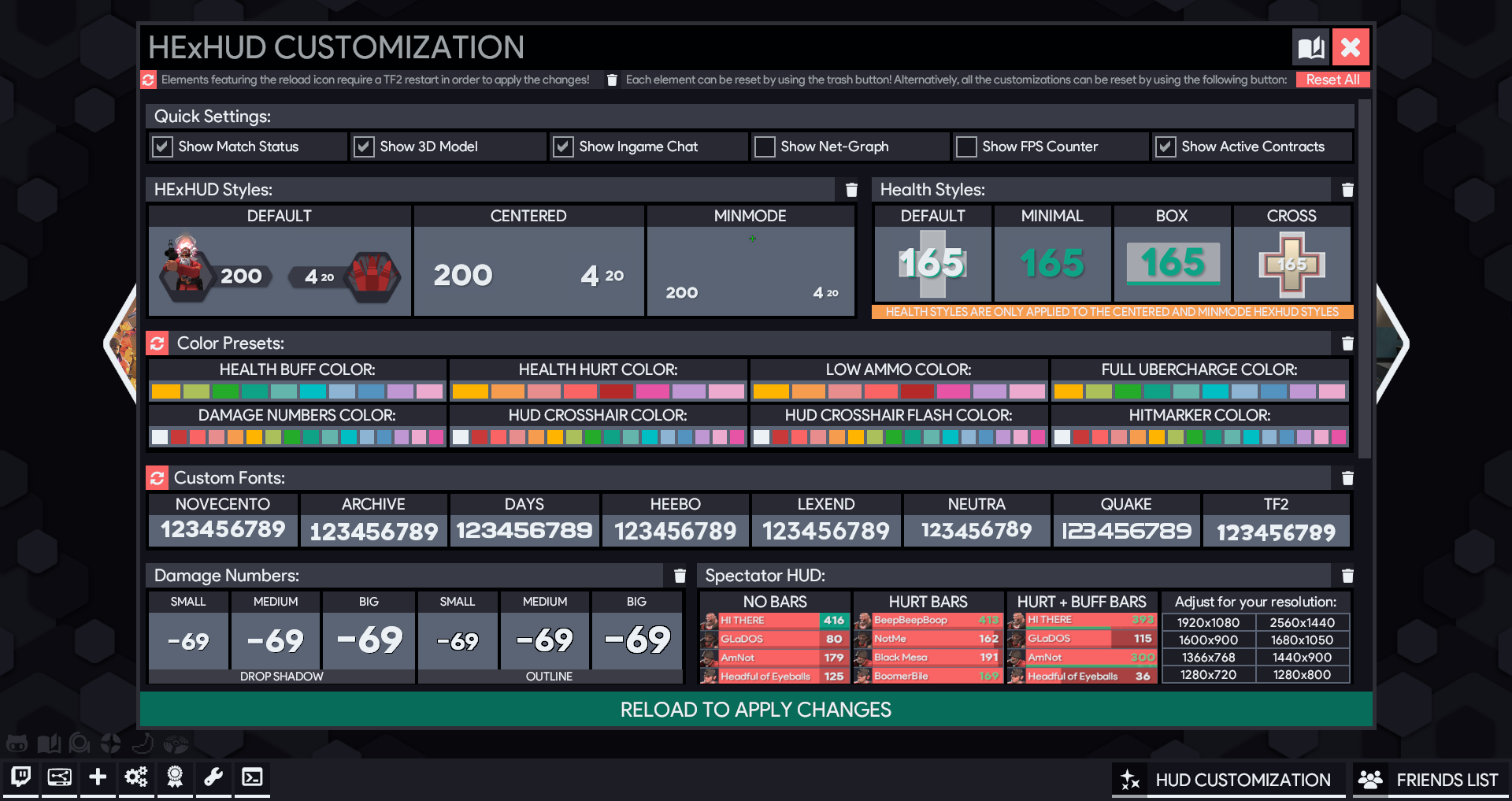The height and width of the screenshot is (801, 1512).
Task: Set resolution to 1280x800
Action: pos(1303,675)
